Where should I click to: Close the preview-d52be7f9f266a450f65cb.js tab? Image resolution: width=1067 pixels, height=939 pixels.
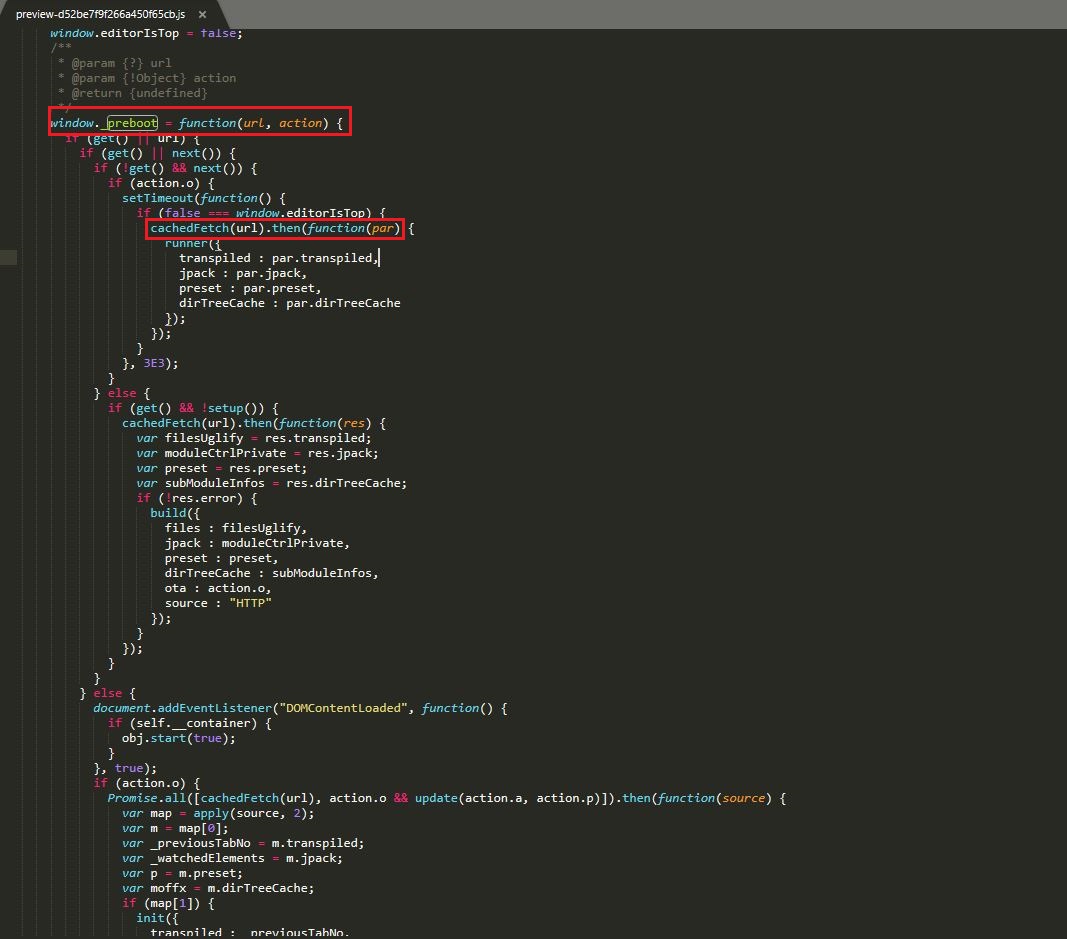203,13
